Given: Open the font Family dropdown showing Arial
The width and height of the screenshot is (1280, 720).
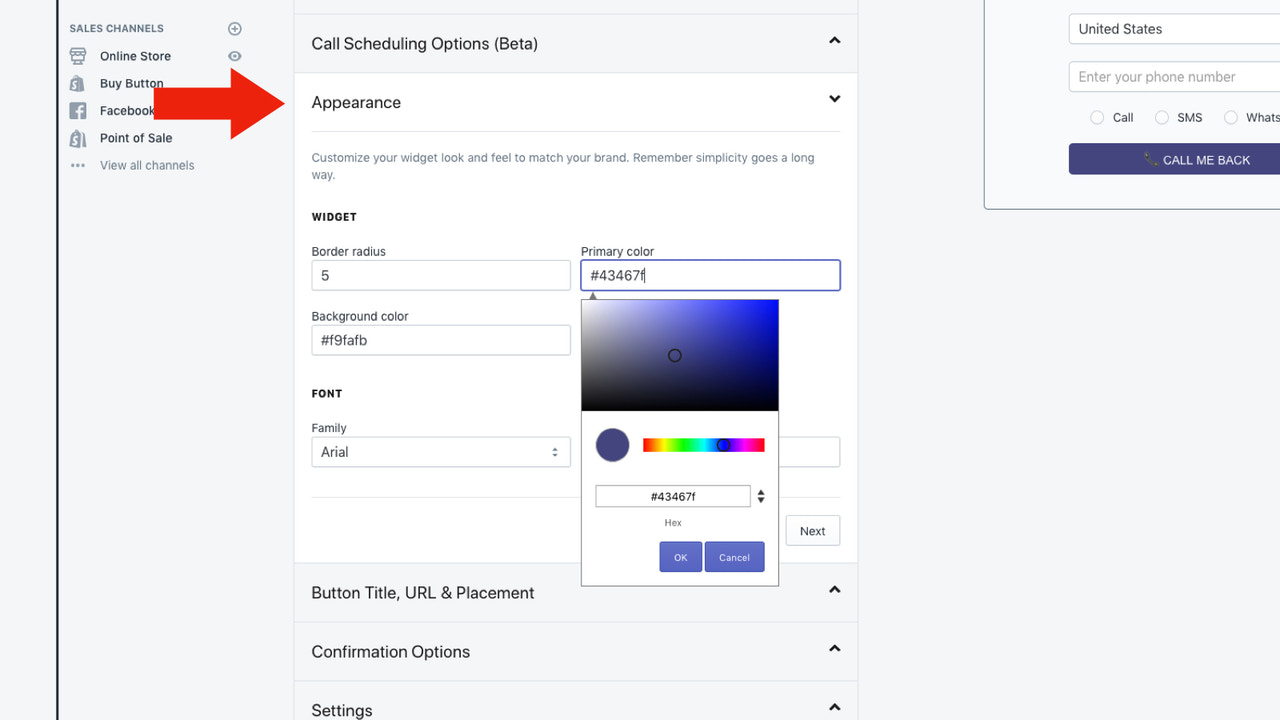Looking at the screenshot, I should [440, 452].
